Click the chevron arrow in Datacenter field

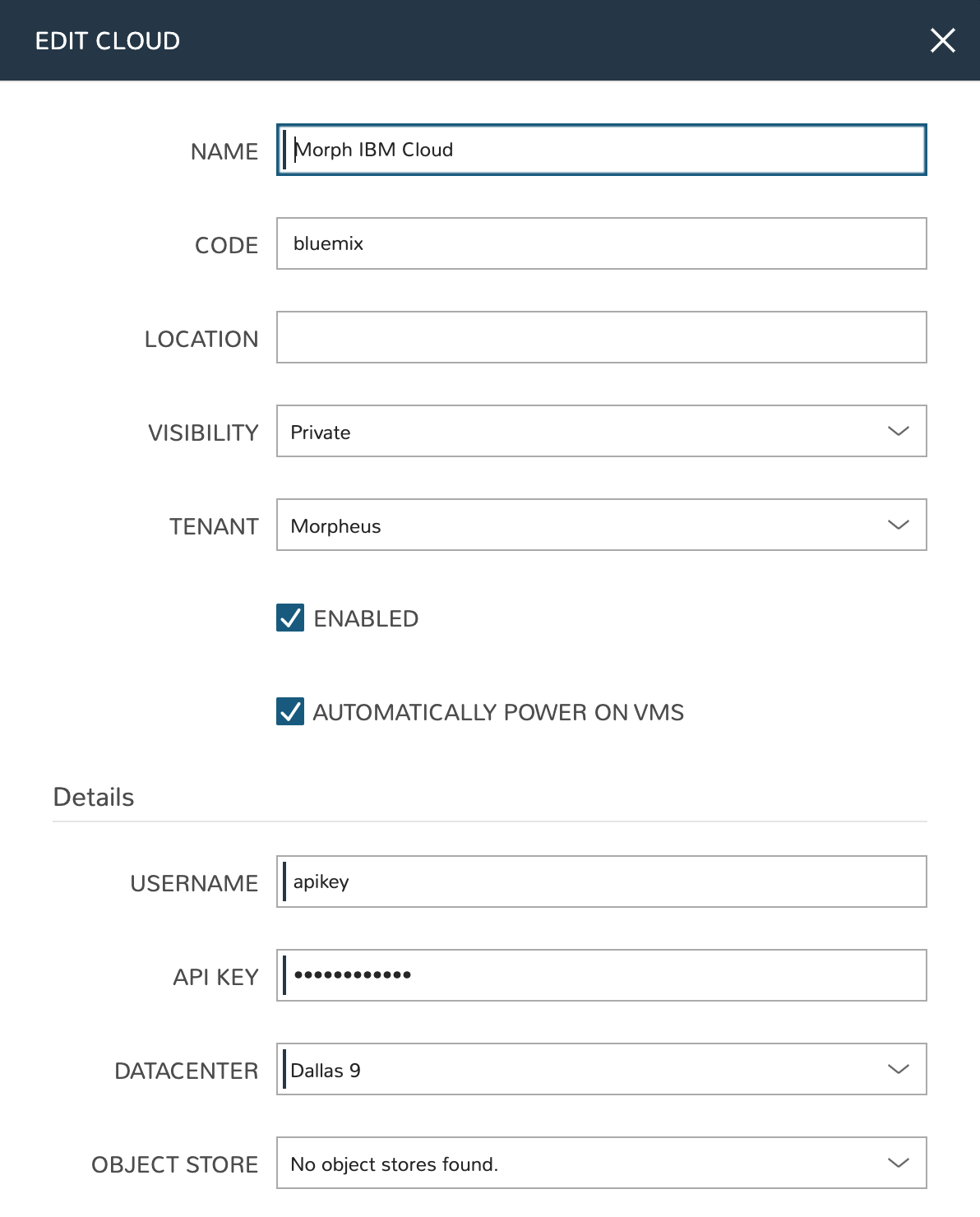(x=898, y=1069)
